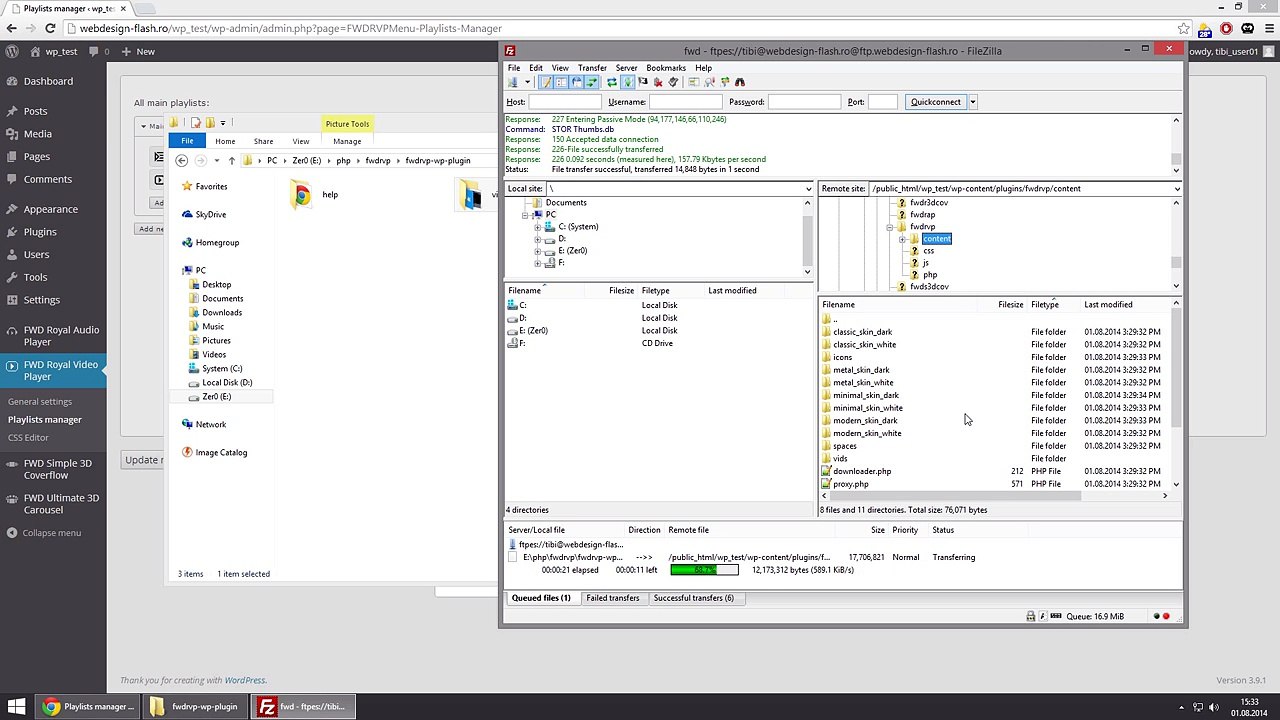Click into the Host input field
Screen dimensions: 1280x720
pyautogui.click(x=565, y=102)
